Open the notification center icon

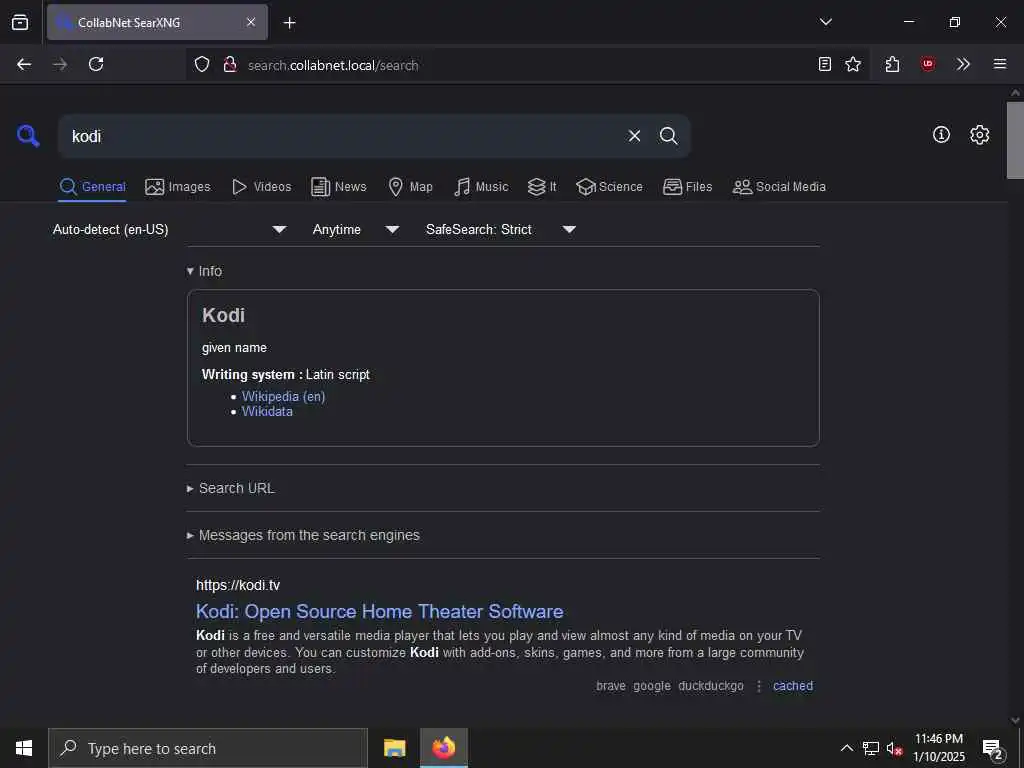point(993,749)
